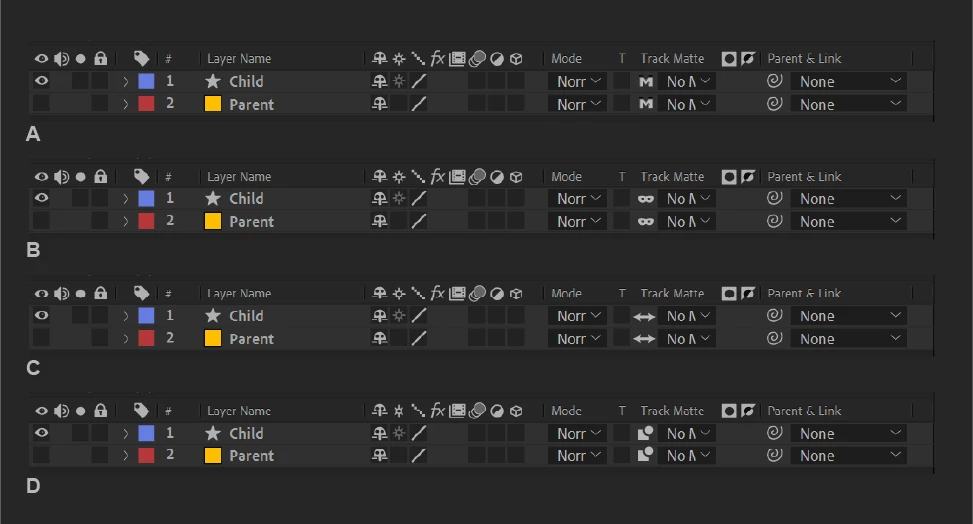973x524 pixels.
Task: Expand the Parent layer properties in panel D
Action: [x=125, y=456]
